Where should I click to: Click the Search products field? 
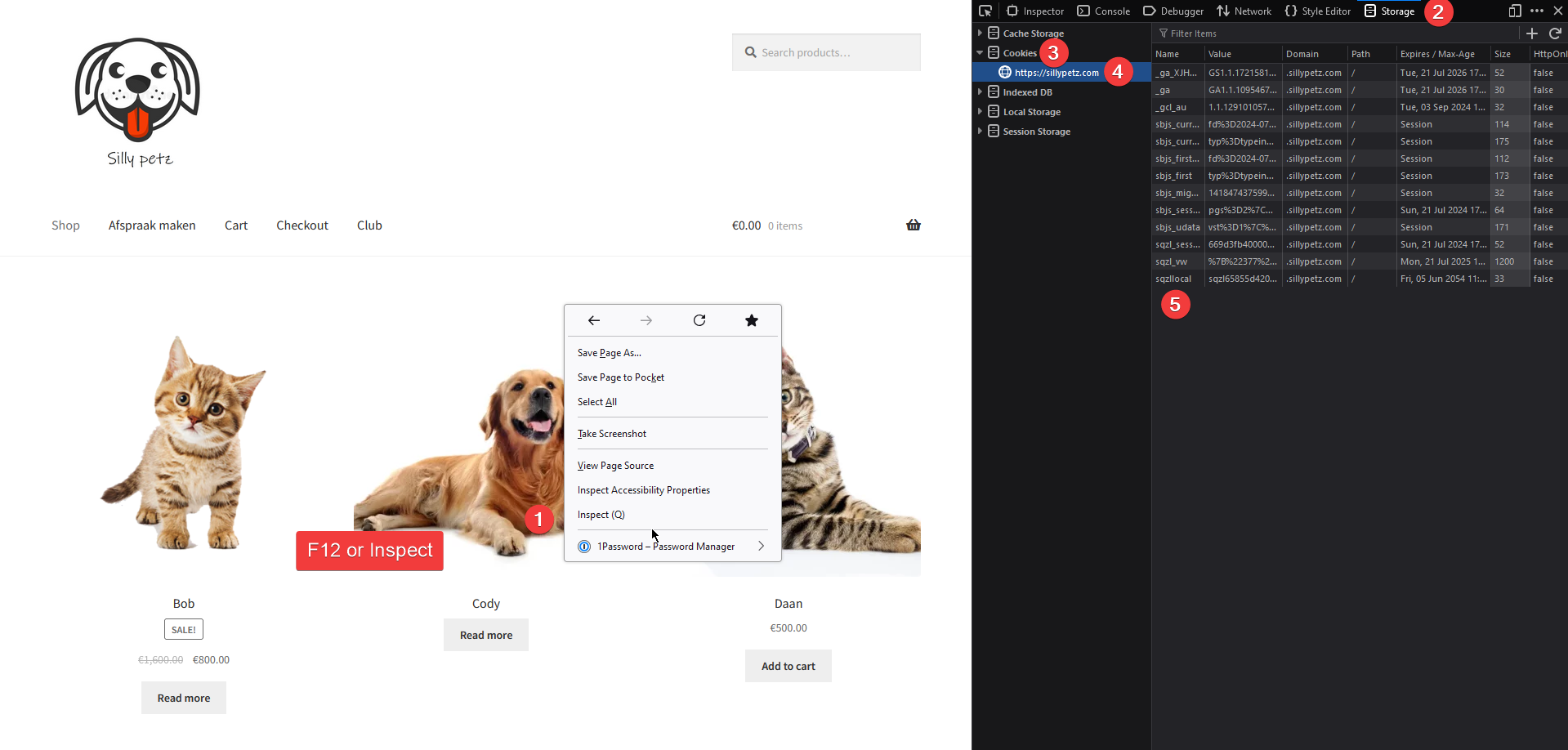[826, 52]
